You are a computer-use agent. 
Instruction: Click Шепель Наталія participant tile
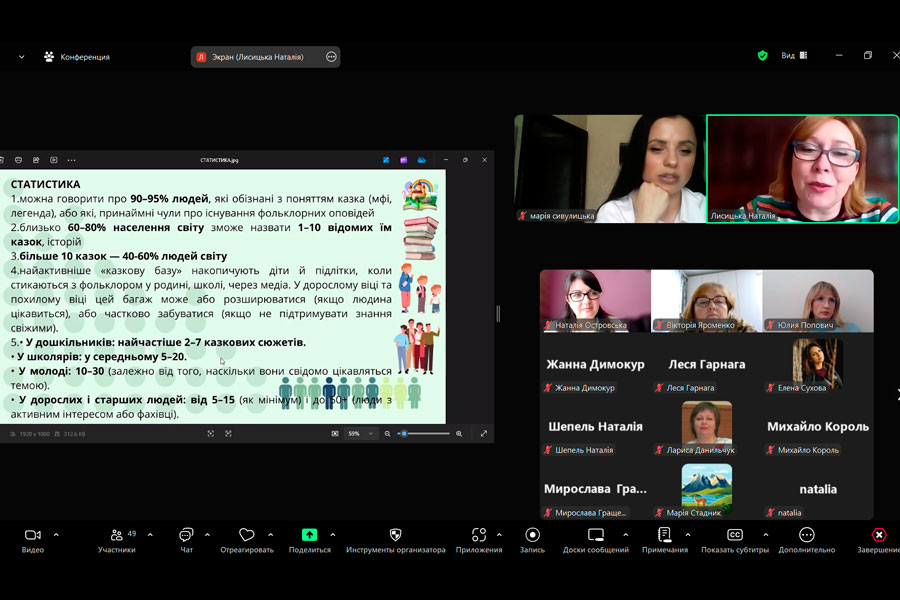tap(595, 427)
